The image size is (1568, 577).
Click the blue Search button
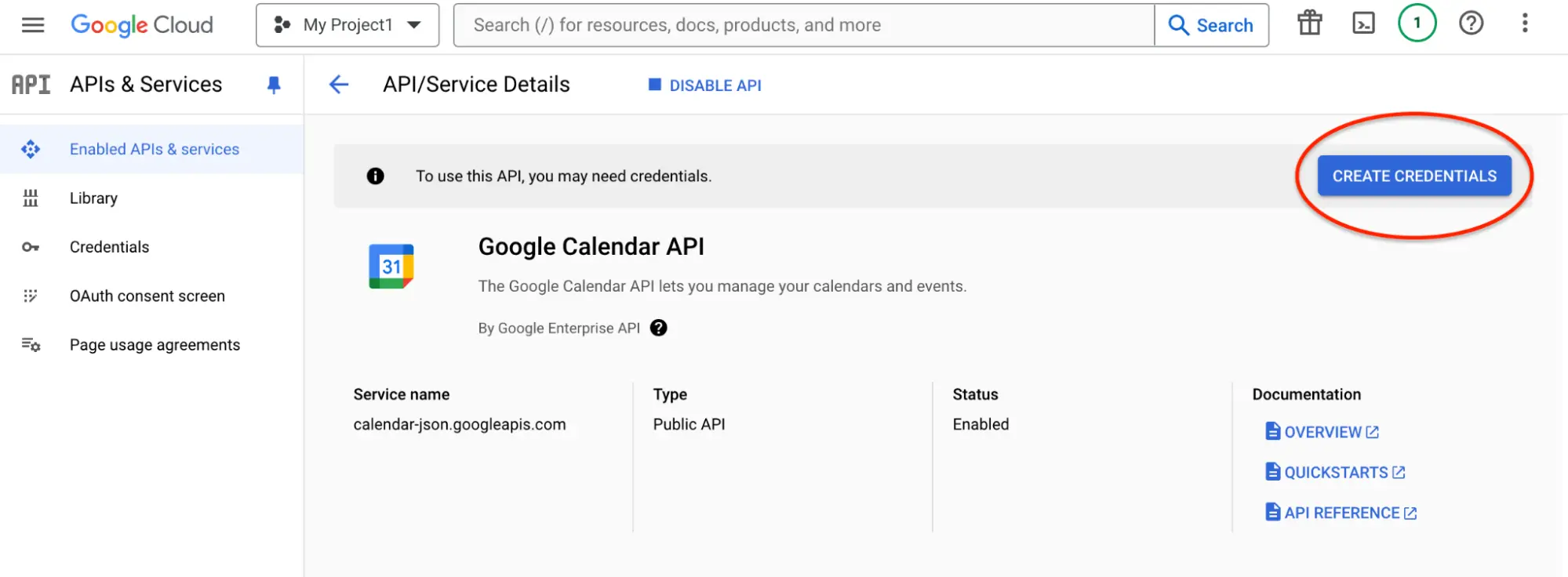[x=1211, y=25]
